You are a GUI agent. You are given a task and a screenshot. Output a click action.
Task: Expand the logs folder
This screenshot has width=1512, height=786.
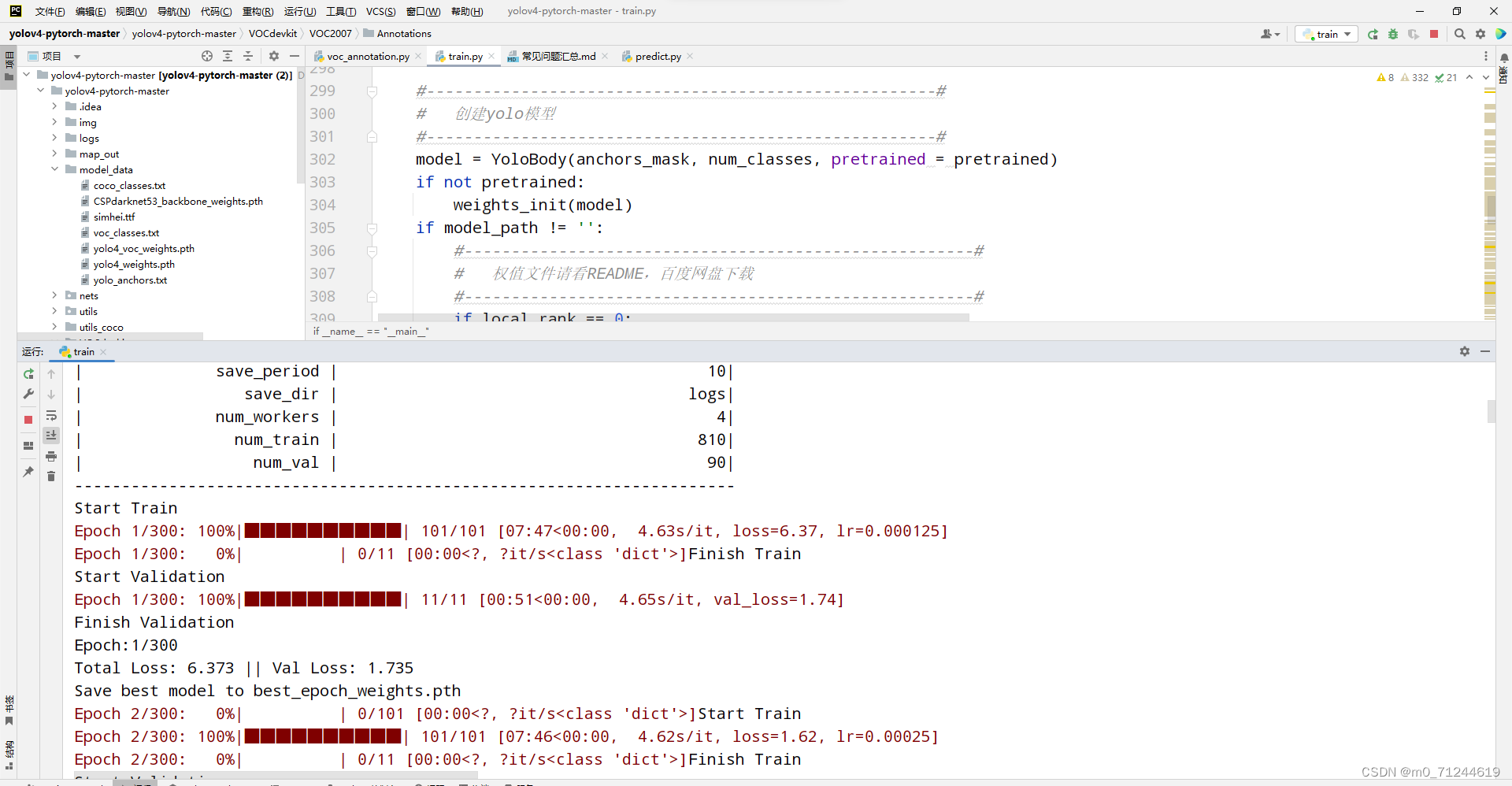point(54,138)
